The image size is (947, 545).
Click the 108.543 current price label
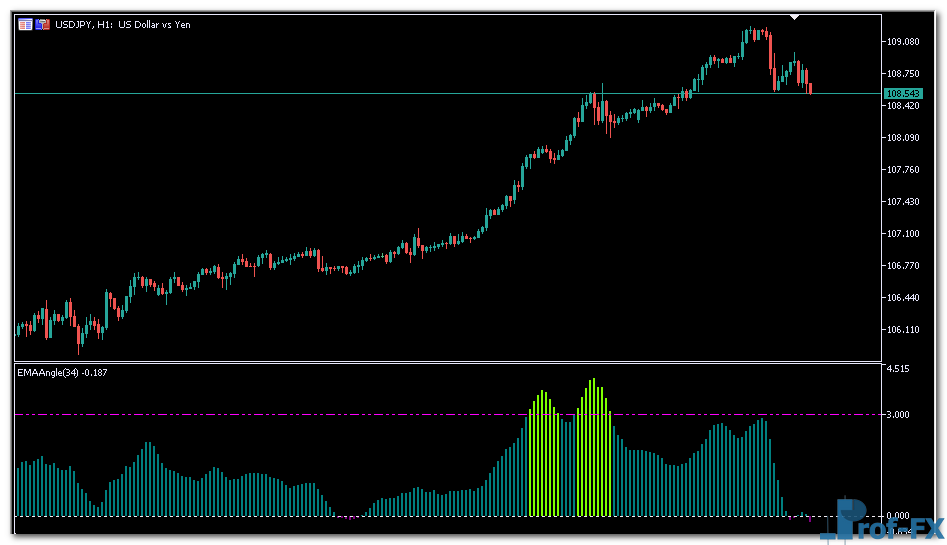[902, 93]
